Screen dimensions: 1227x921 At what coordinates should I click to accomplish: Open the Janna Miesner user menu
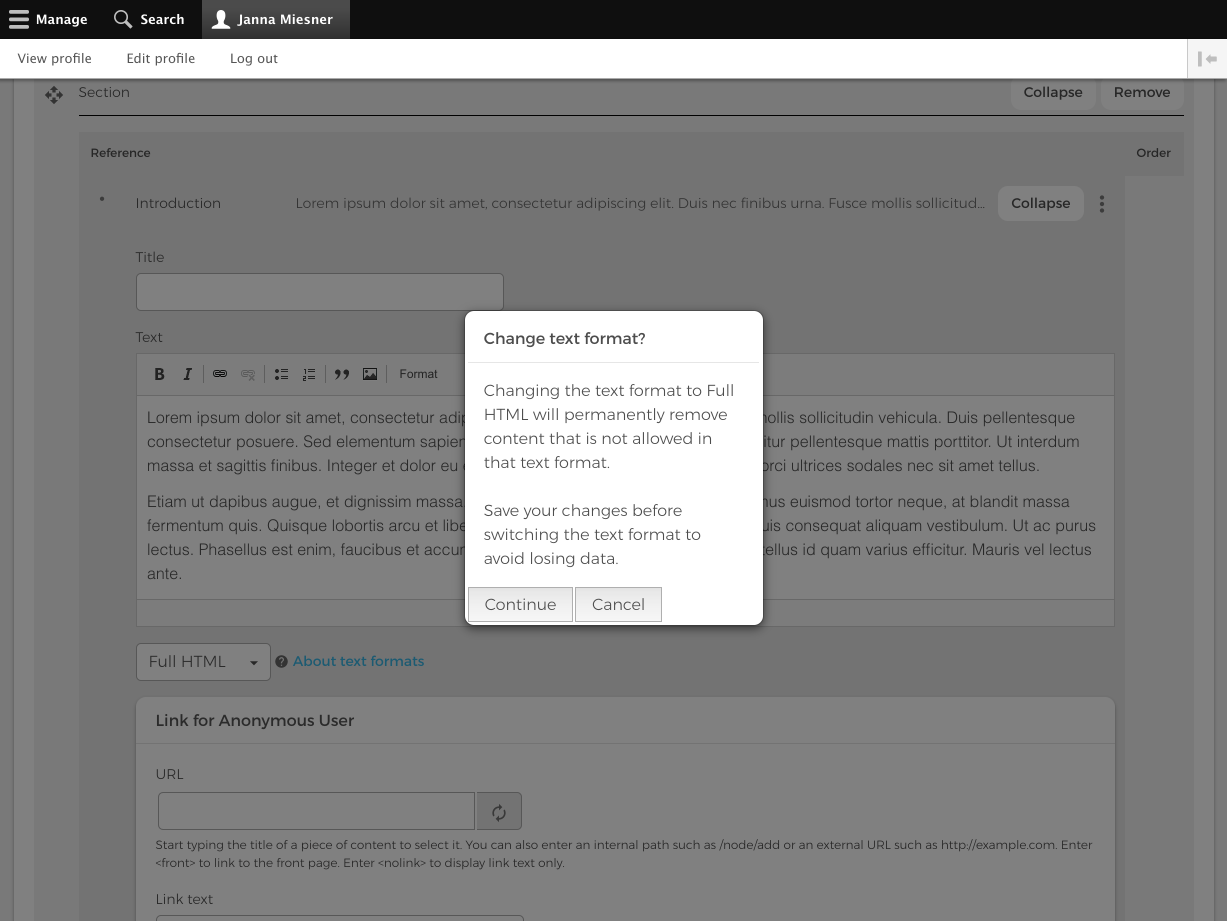point(275,19)
